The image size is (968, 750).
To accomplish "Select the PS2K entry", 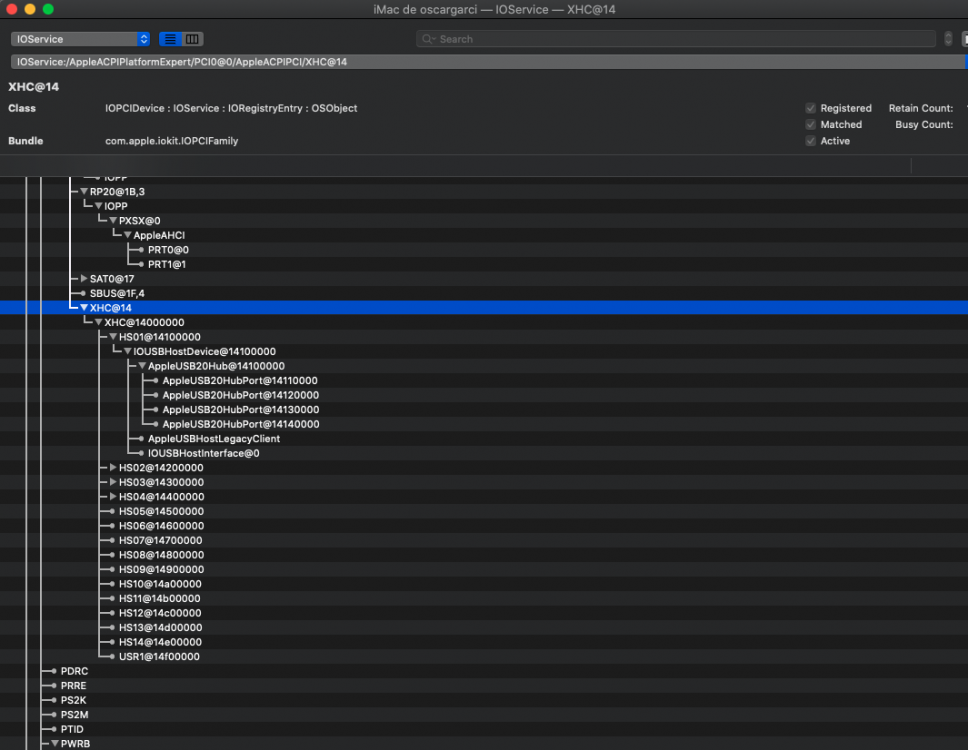I will coord(73,700).
